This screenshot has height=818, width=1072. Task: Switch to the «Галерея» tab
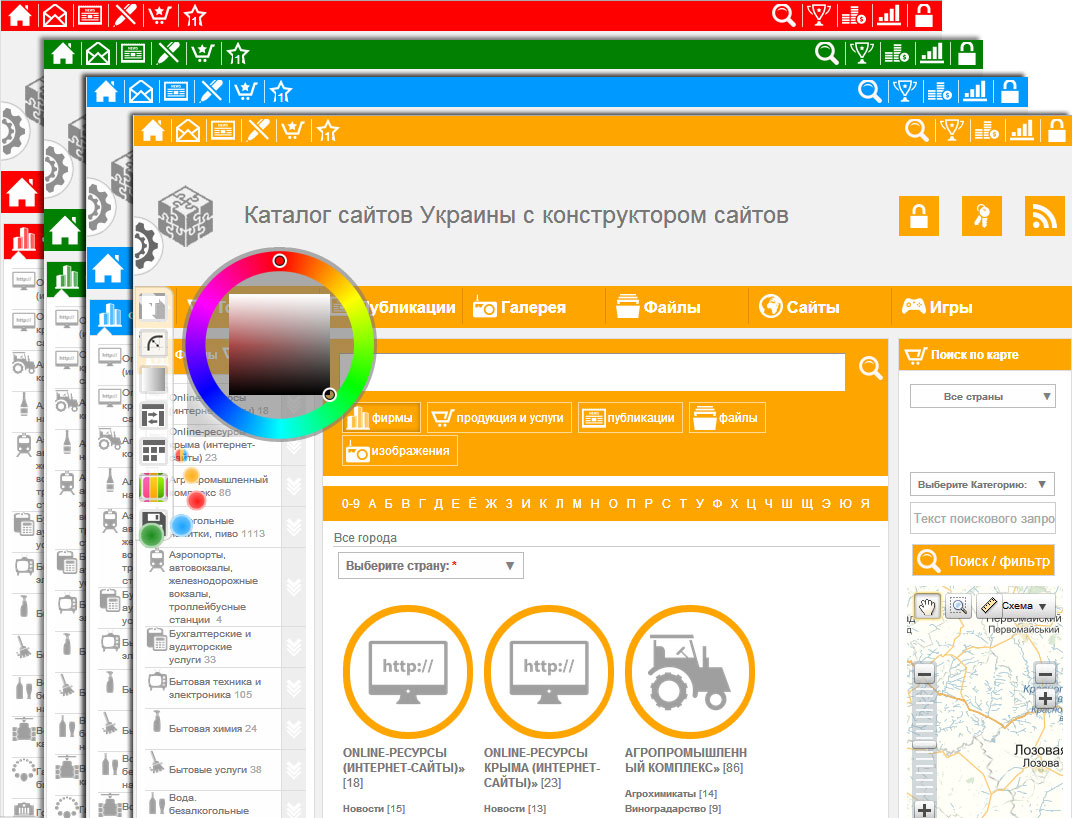(x=520, y=308)
